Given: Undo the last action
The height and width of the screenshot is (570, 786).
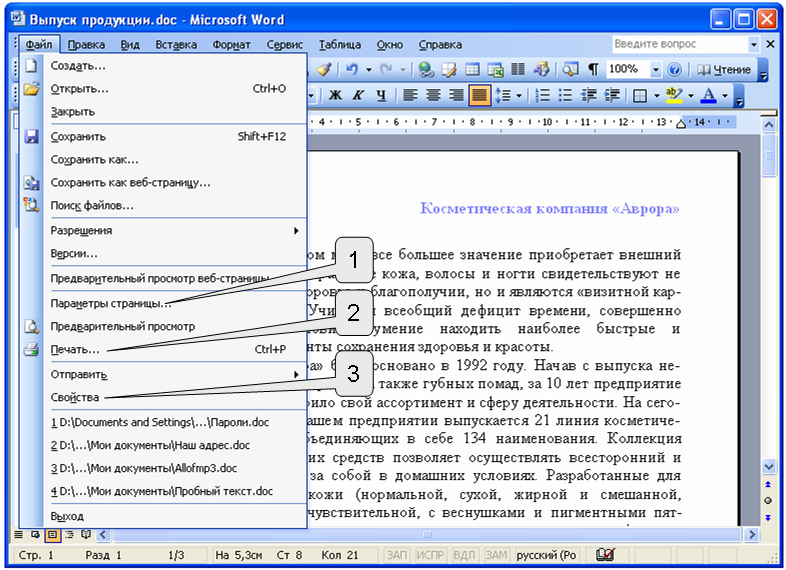Looking at the screenshot, I should (x=352, y=69).
